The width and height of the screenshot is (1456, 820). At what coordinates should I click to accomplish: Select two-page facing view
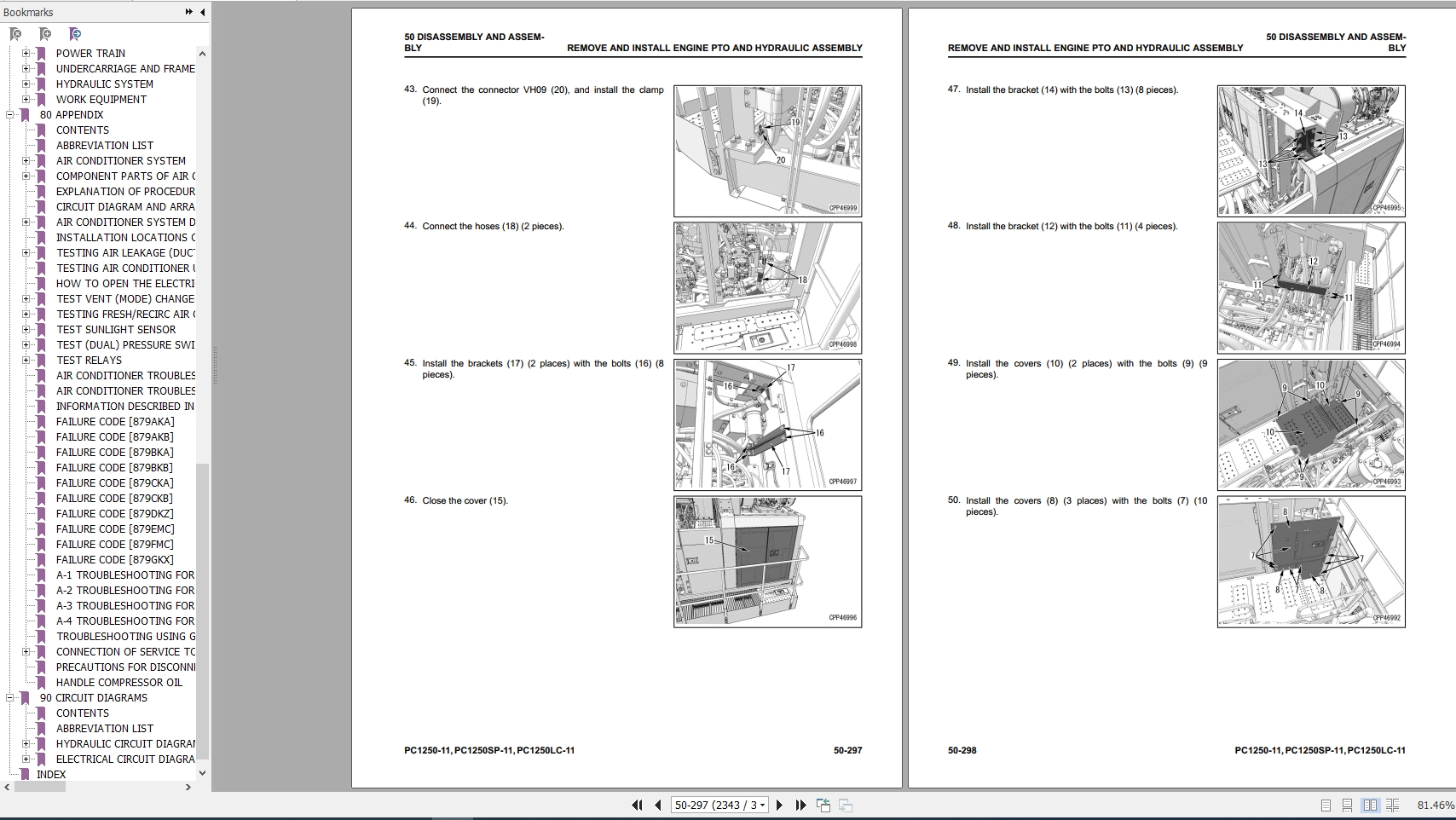click(x=1370, y=805)
